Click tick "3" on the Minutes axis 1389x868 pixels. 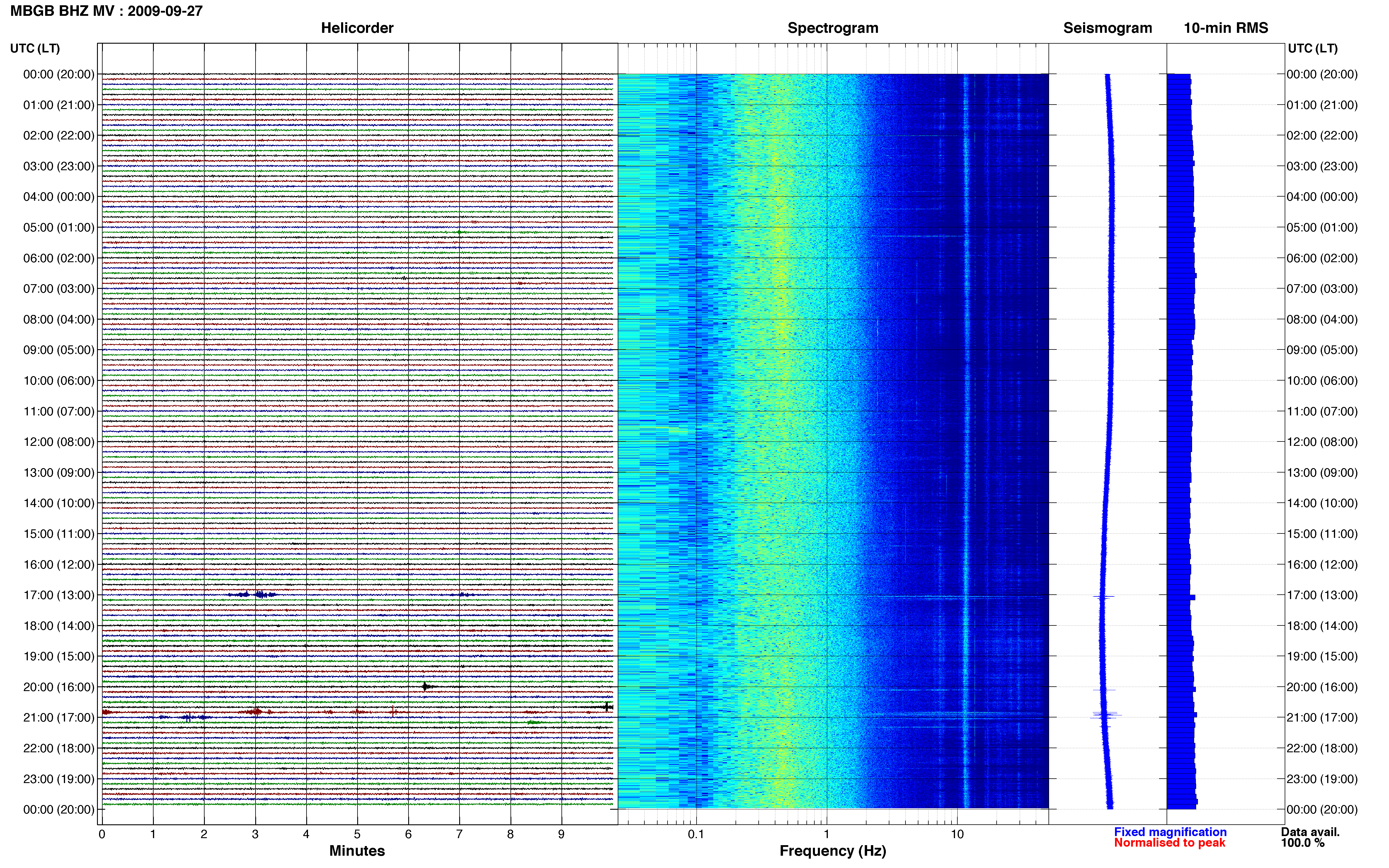coord(255,835)
